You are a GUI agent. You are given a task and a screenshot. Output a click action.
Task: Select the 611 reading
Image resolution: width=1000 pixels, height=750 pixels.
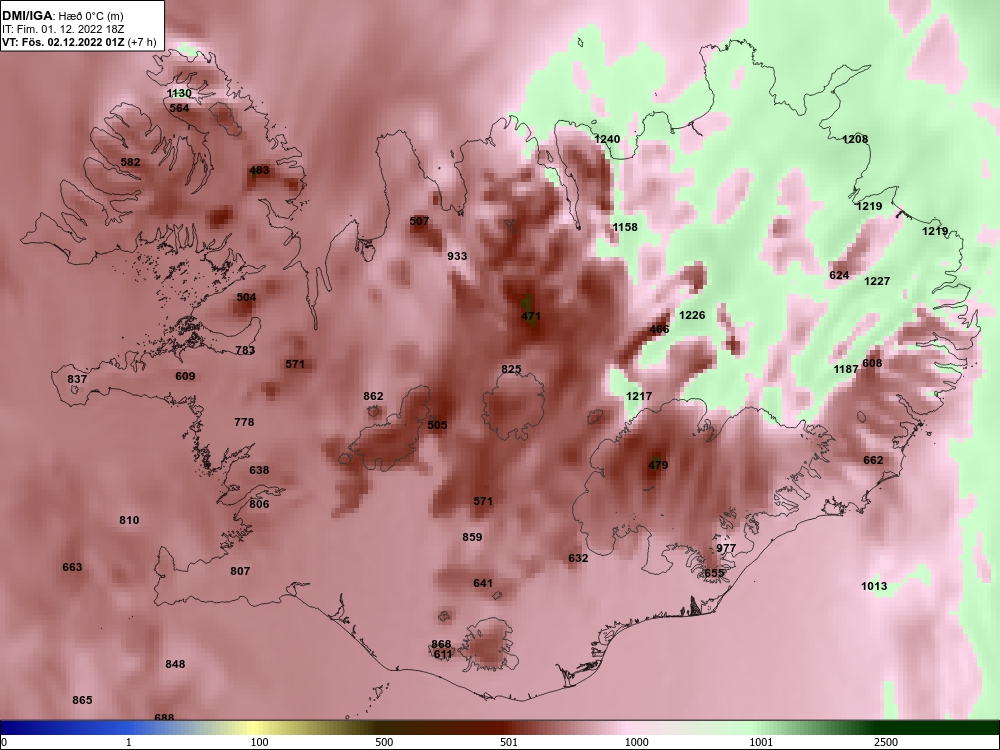[x=443, y=654]
